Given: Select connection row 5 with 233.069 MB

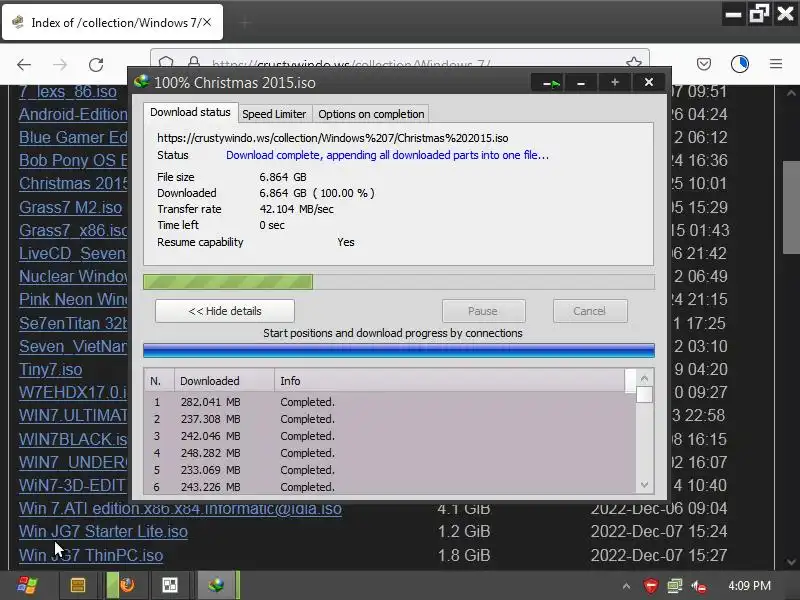Looking at the screenshot, I should point(390,470).
